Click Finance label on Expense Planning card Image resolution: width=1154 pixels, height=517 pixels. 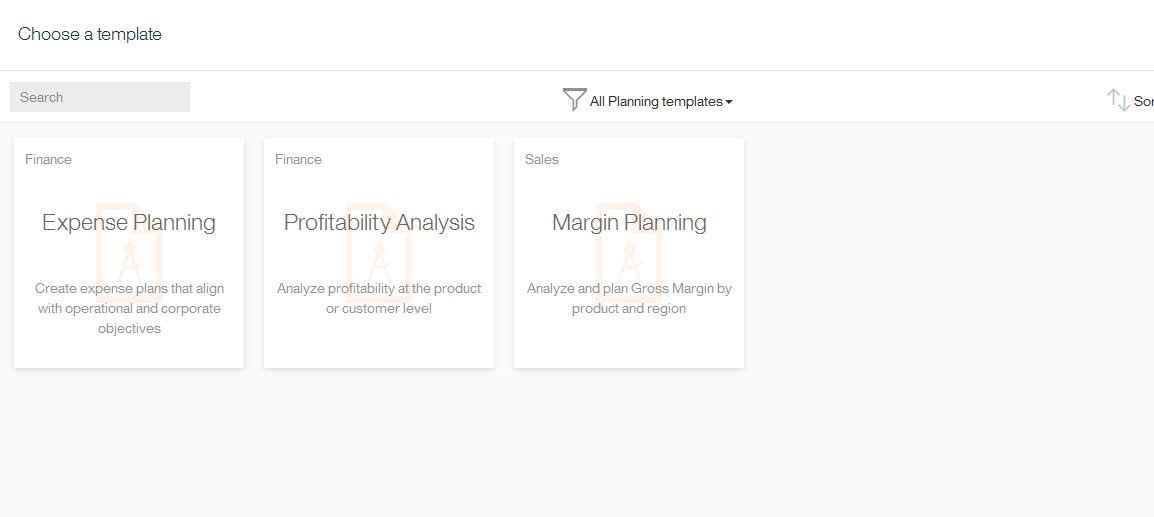click(48, 159)
